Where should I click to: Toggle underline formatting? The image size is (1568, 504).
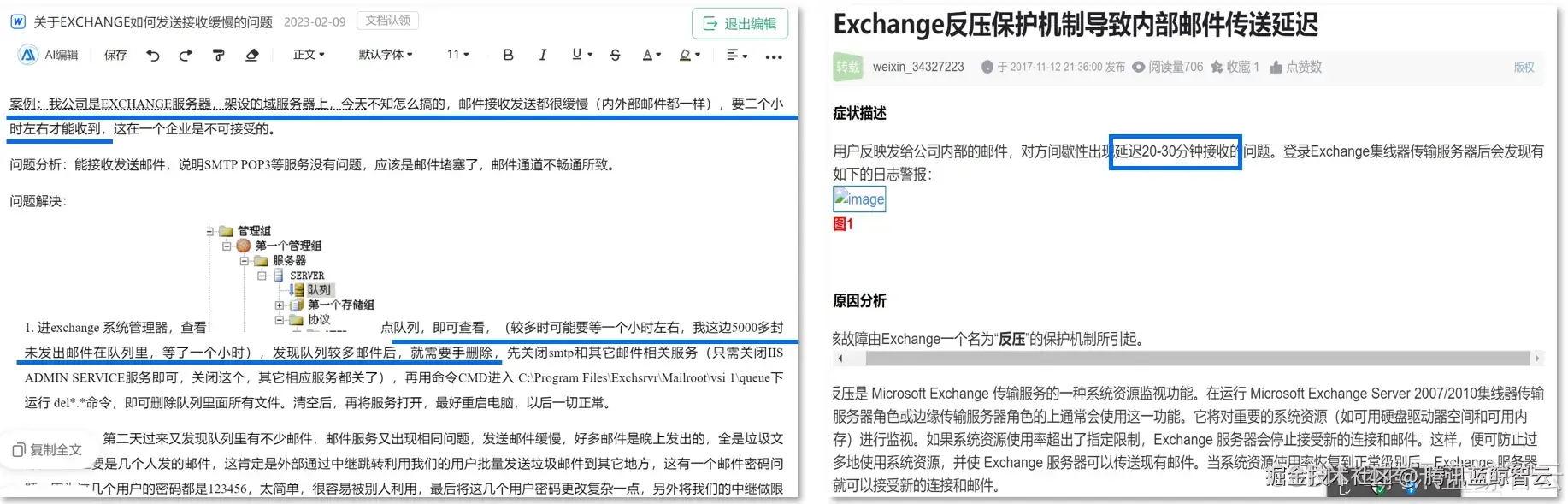[576, 54]
